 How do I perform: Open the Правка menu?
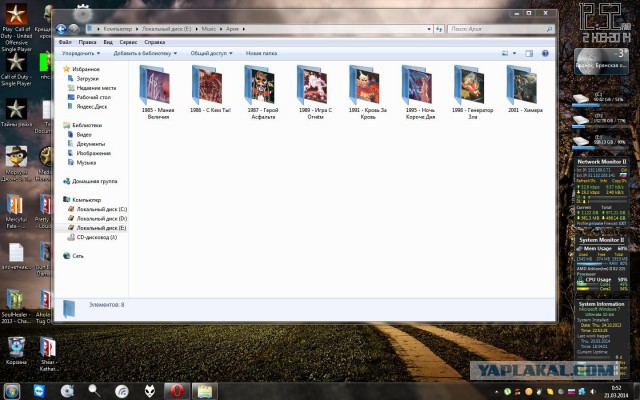87,42
